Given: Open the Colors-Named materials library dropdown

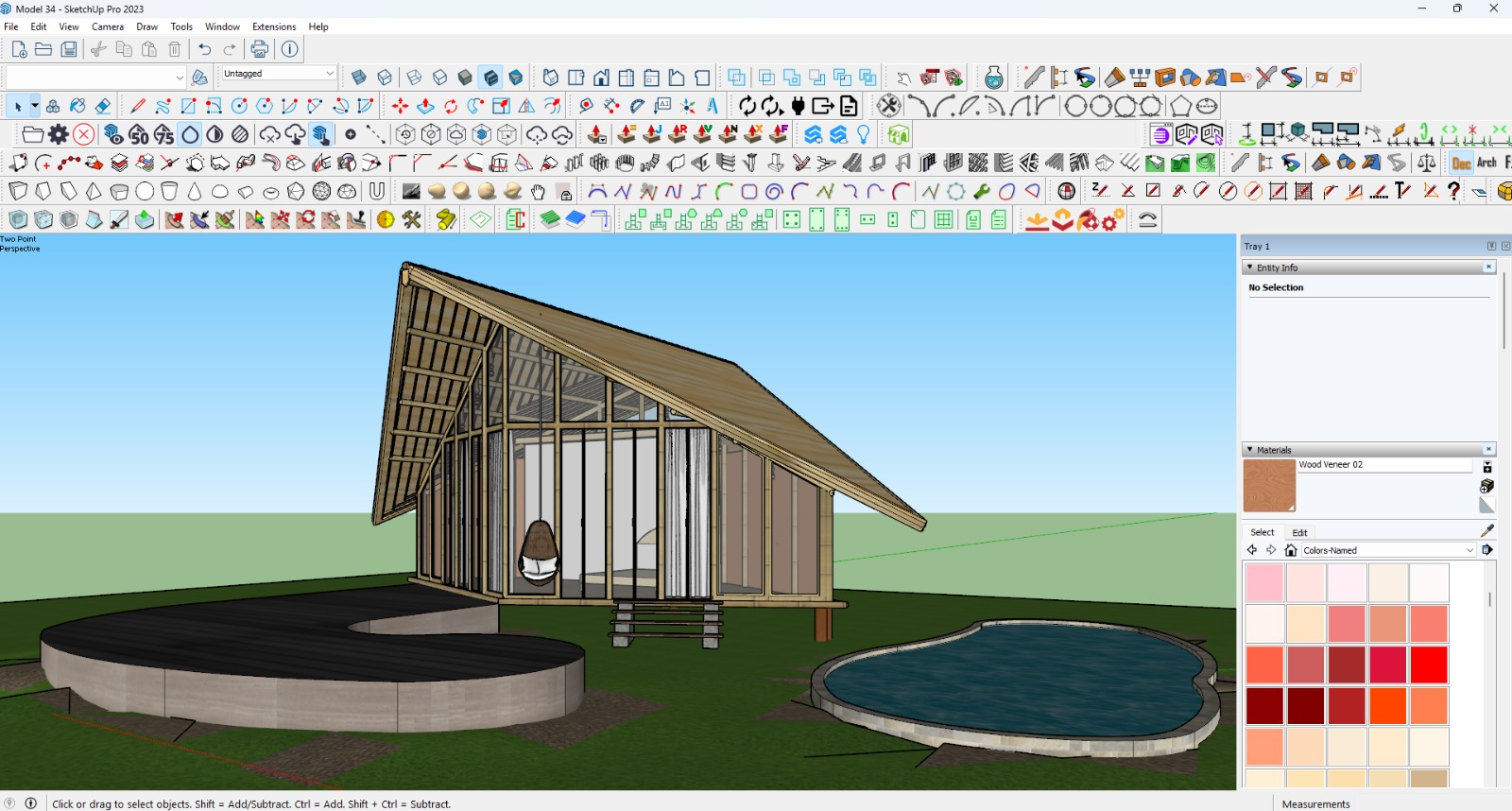Looking at the screenshot, I should 1388,550.
